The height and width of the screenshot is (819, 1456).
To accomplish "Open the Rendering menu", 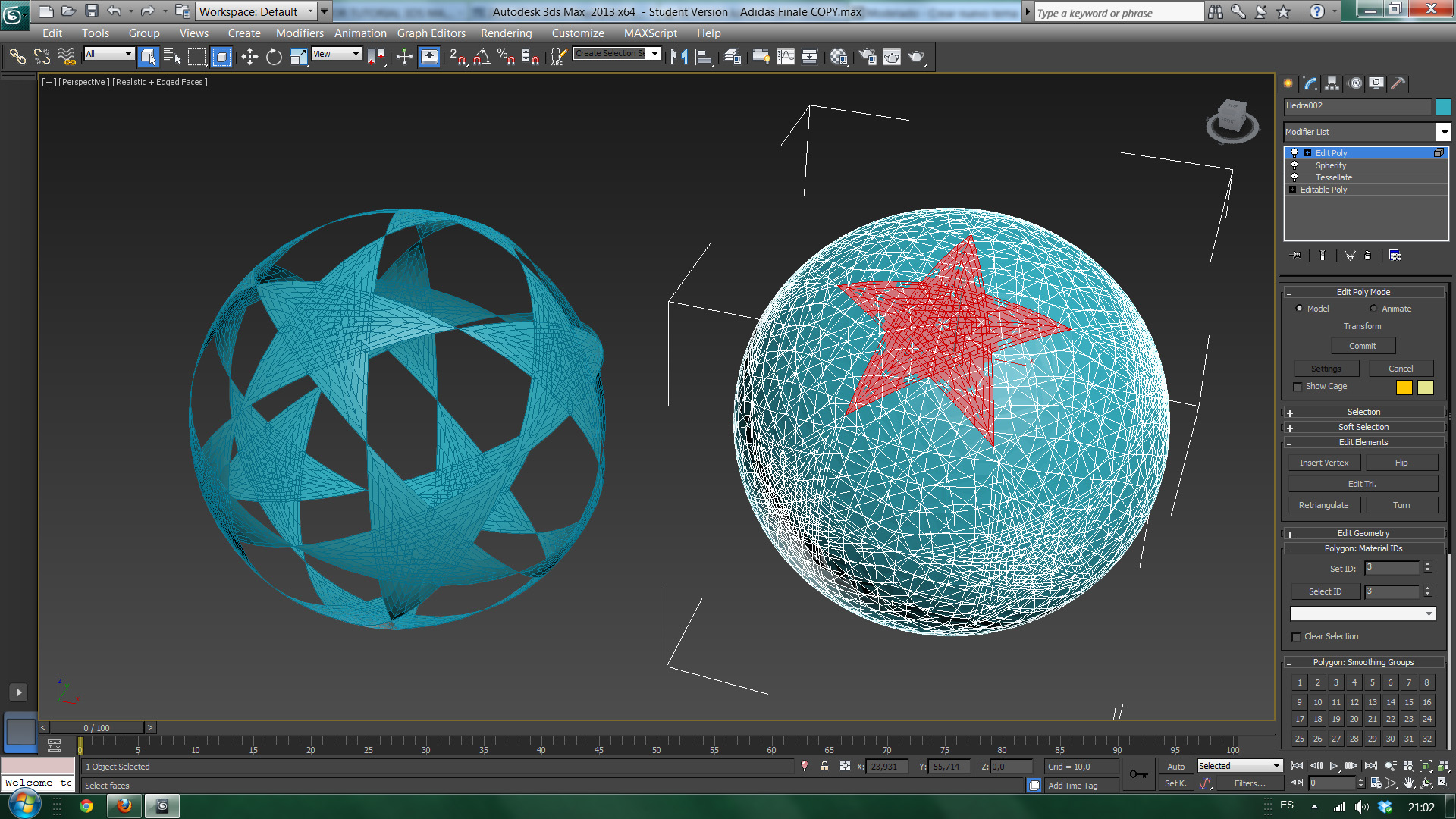I will tap(506, 33).
